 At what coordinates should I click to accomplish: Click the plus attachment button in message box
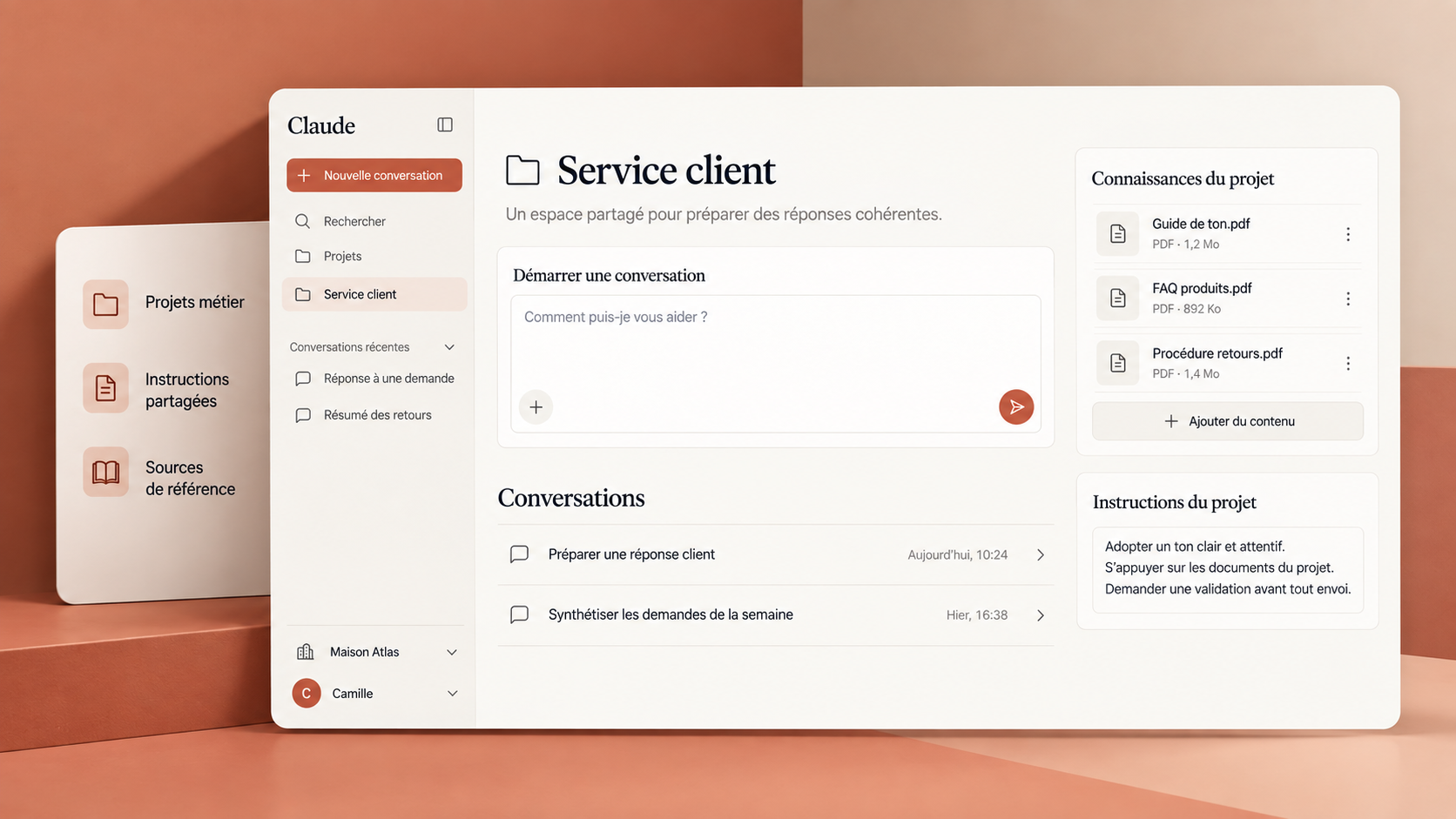536,407
